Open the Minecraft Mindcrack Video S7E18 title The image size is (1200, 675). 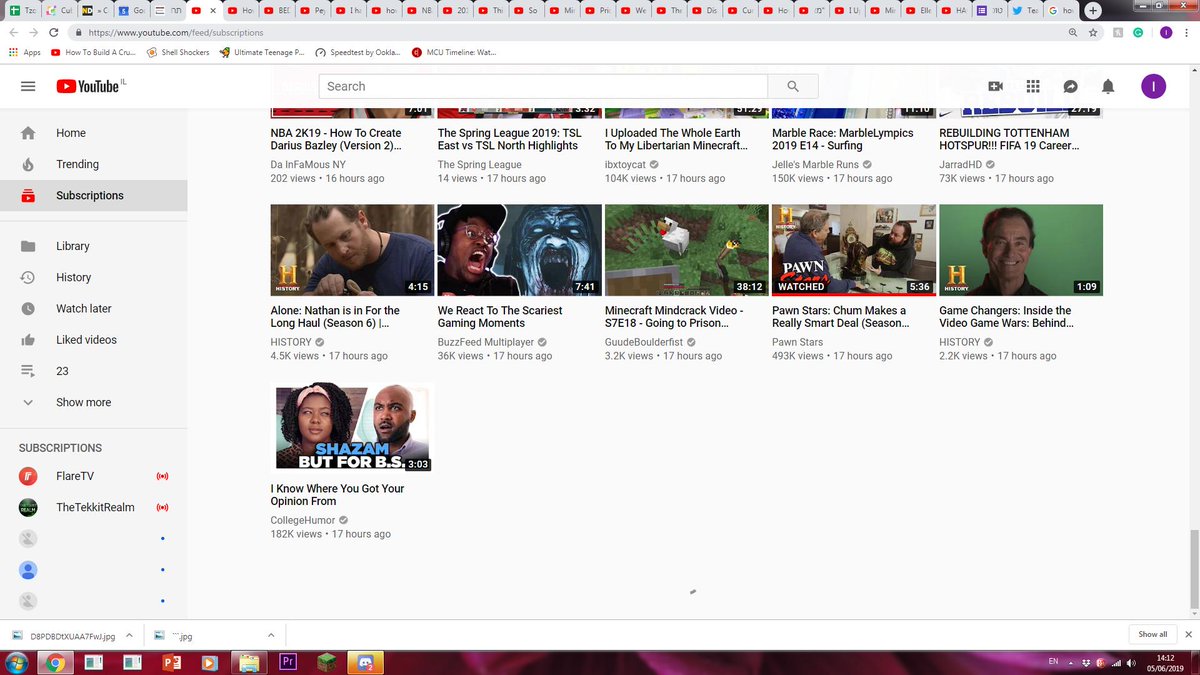pos(676,317)
